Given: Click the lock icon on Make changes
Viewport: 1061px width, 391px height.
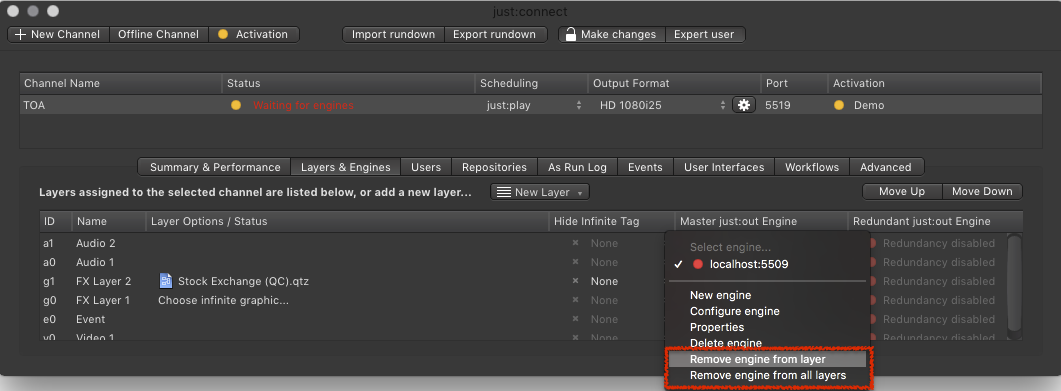Looking at the screenshot, I should tap(571, 34).
